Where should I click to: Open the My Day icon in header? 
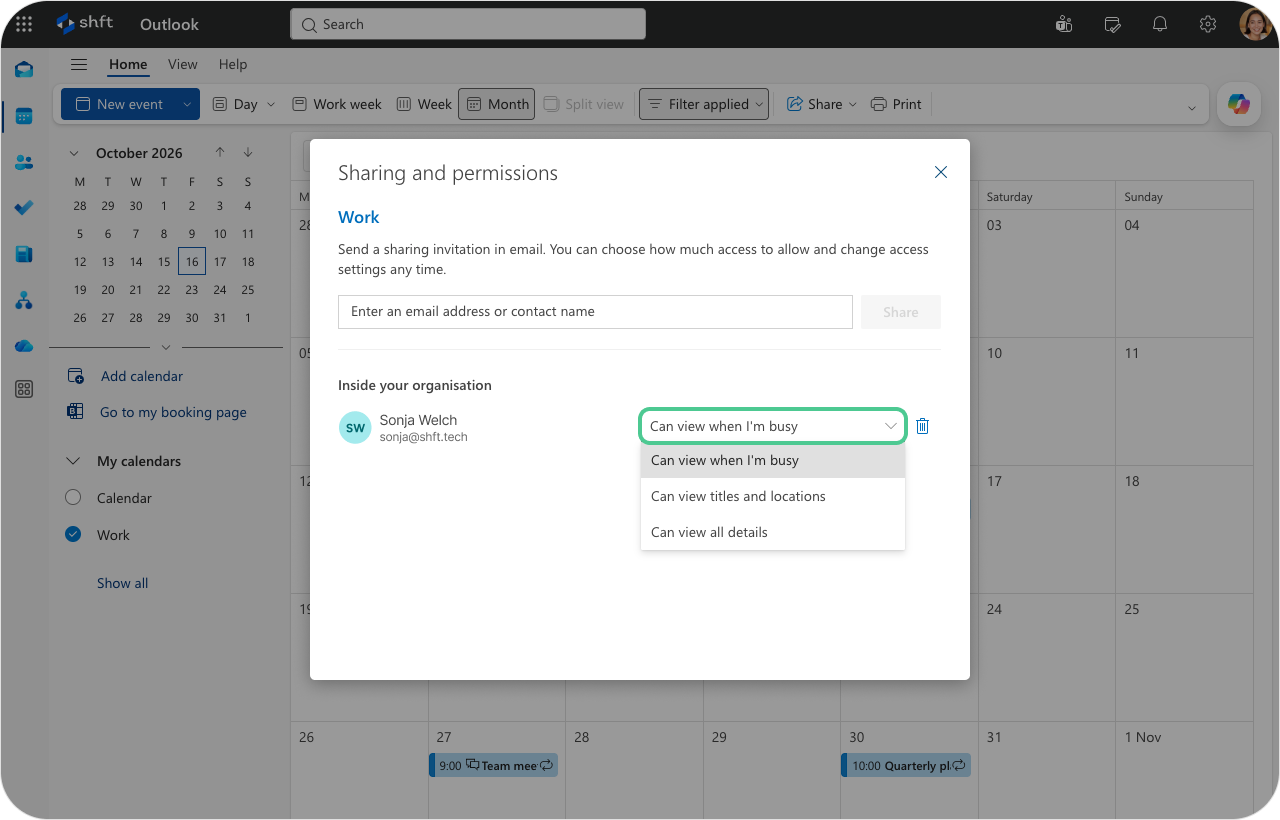(x=1112, y=24)
